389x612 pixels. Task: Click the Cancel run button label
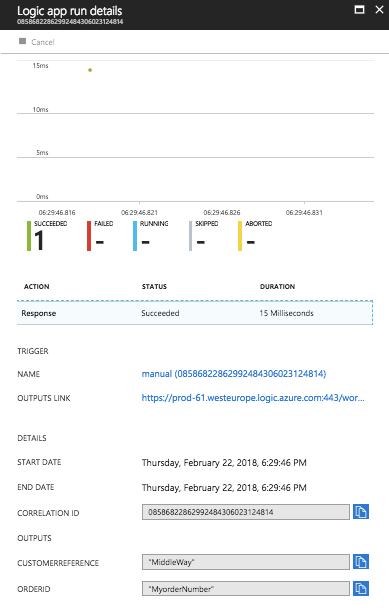43,42
